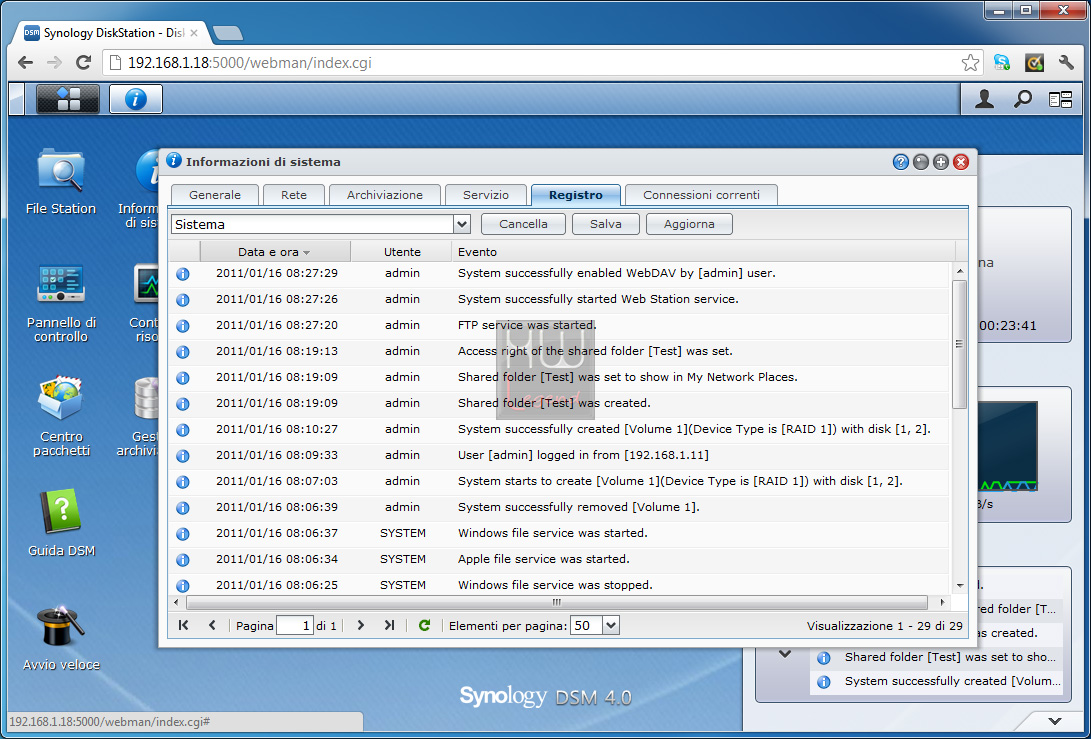Viewport: 1091px width, 739px height.
Task: Select the Apple file service was started entry
Action: [559, 559]
